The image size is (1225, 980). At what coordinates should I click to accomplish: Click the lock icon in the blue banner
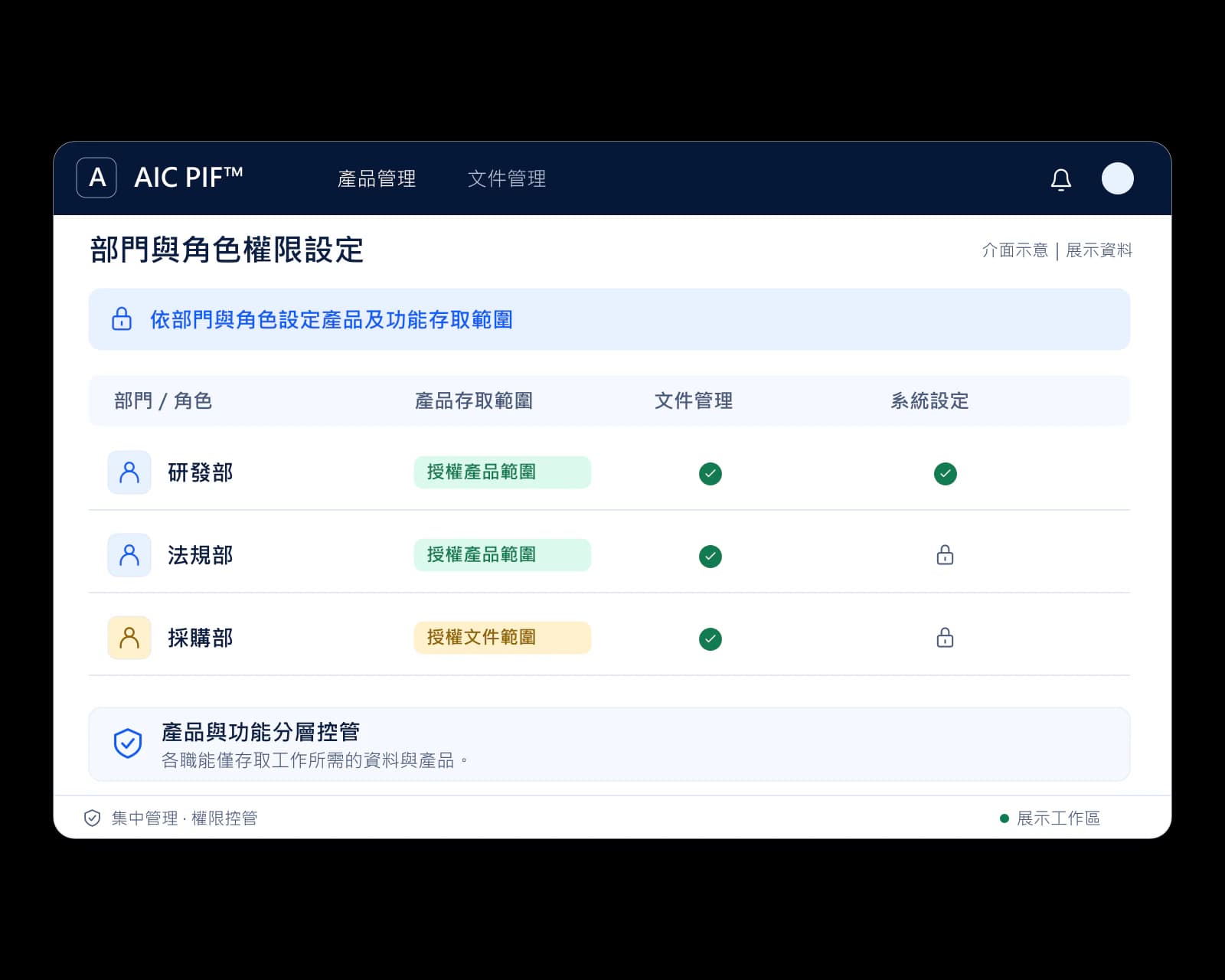pyautogui.click(x=122, y=318)
